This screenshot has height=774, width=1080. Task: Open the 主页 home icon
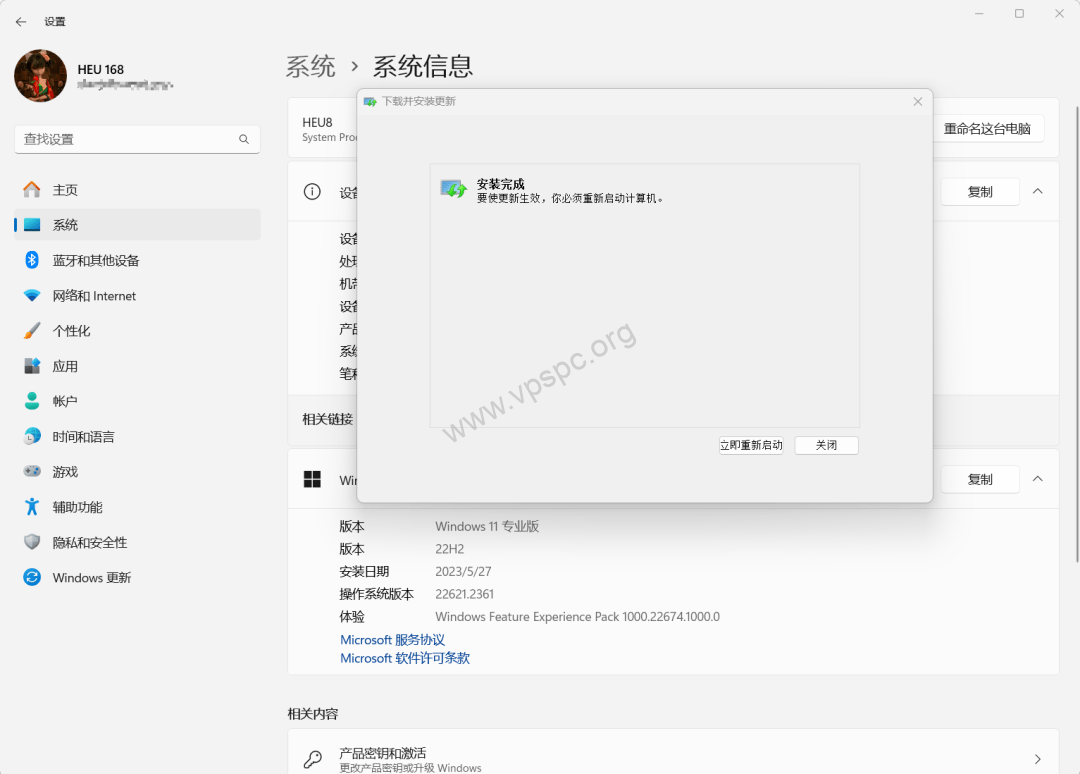point(32,189)
